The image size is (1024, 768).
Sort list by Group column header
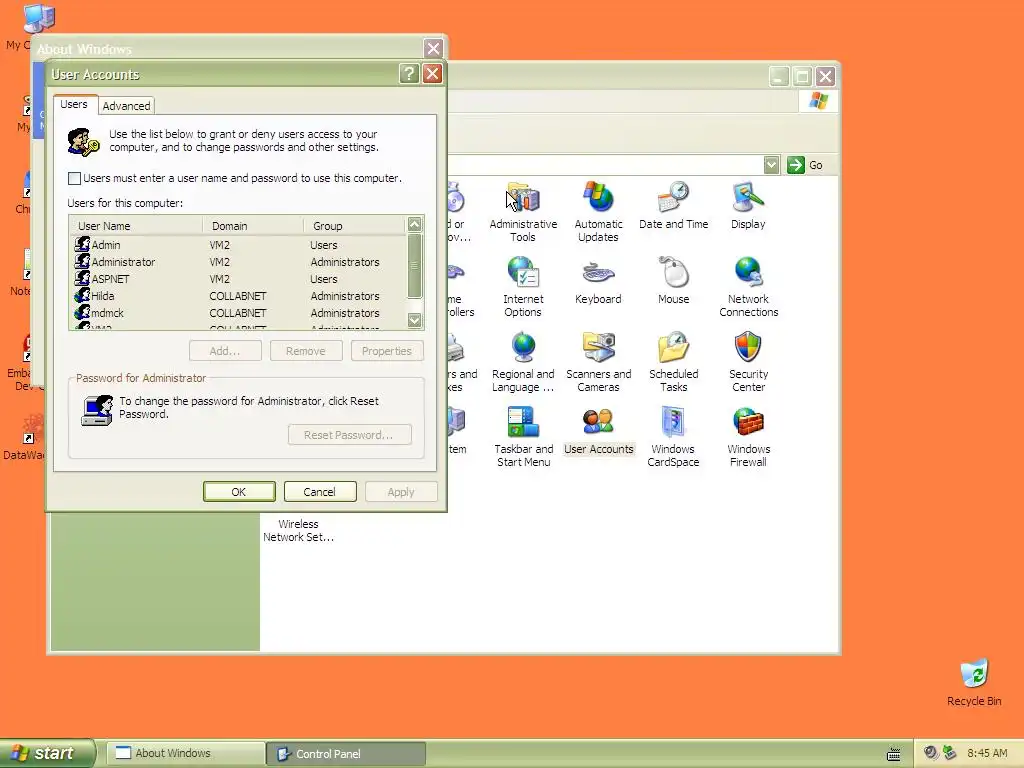354,226
